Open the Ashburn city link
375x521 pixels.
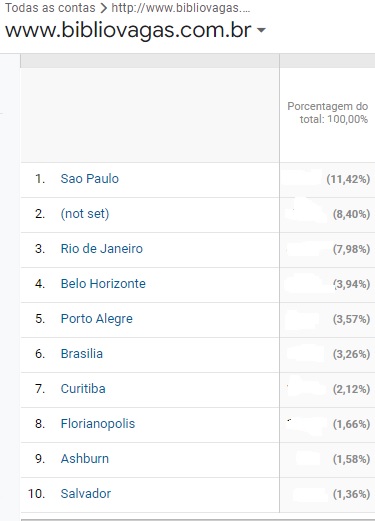pyautogui.click(x=85, y=459)
